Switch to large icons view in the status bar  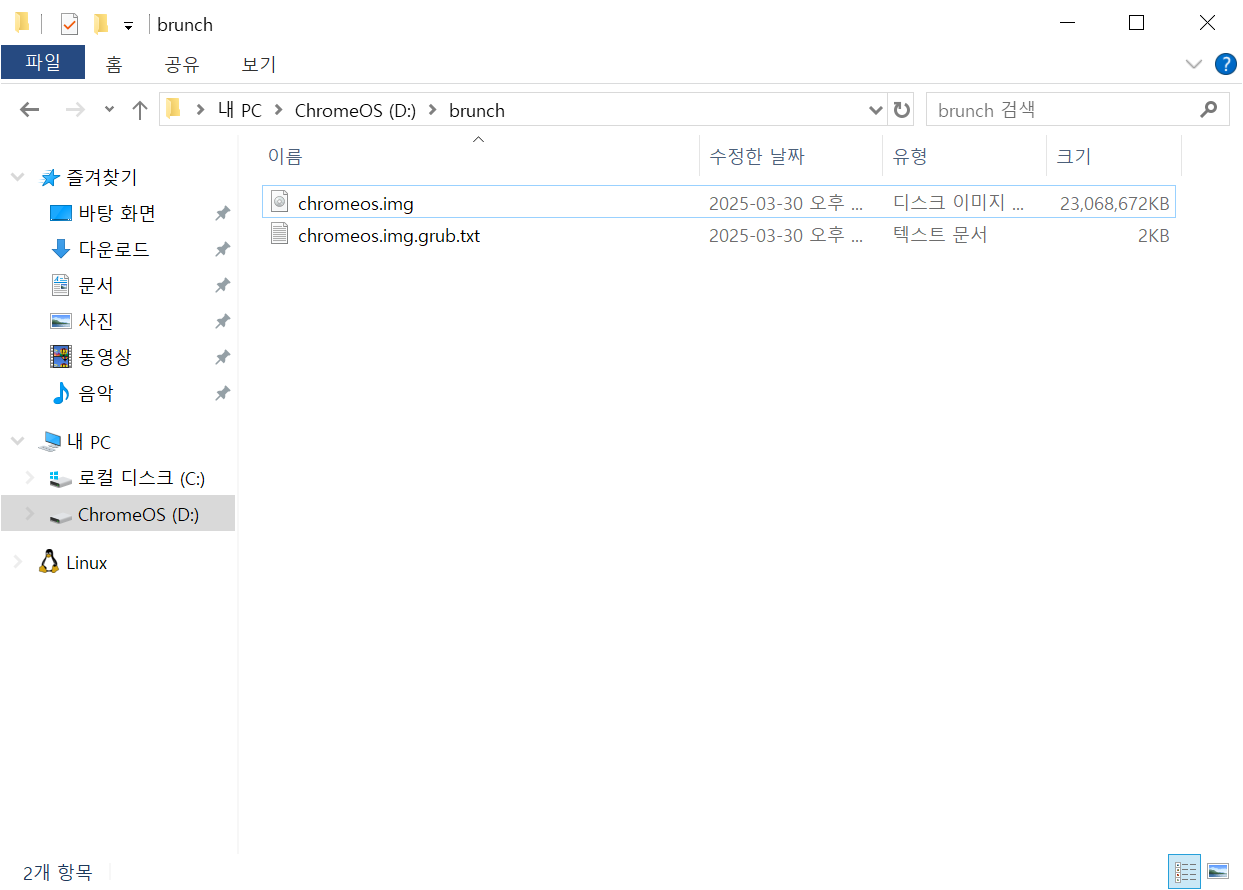pyautogui.click(x=1218, y=872)
